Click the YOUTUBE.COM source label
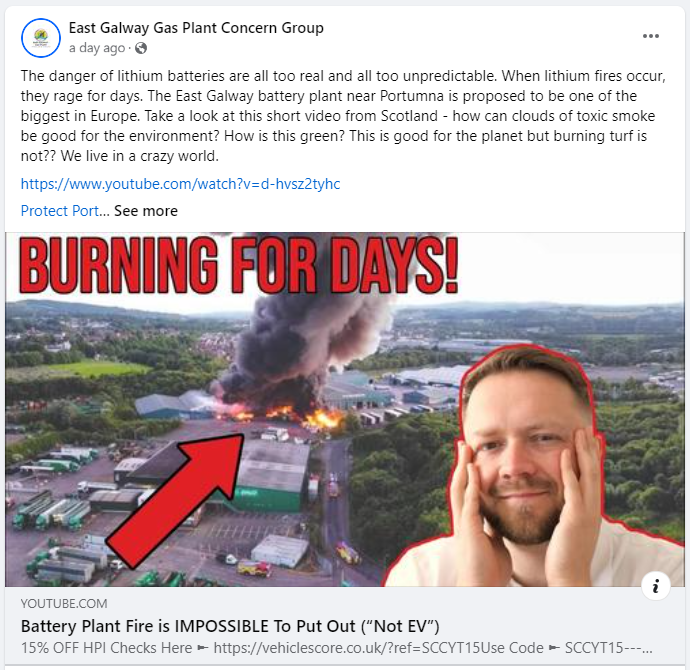Viewport: 690px width, 670px height. [64, 604]
